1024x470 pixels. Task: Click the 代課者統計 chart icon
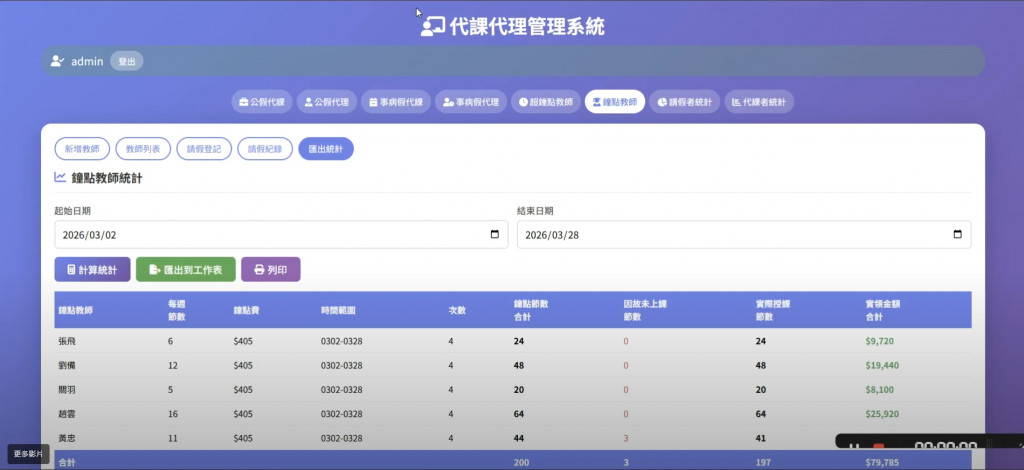(737, 102)
